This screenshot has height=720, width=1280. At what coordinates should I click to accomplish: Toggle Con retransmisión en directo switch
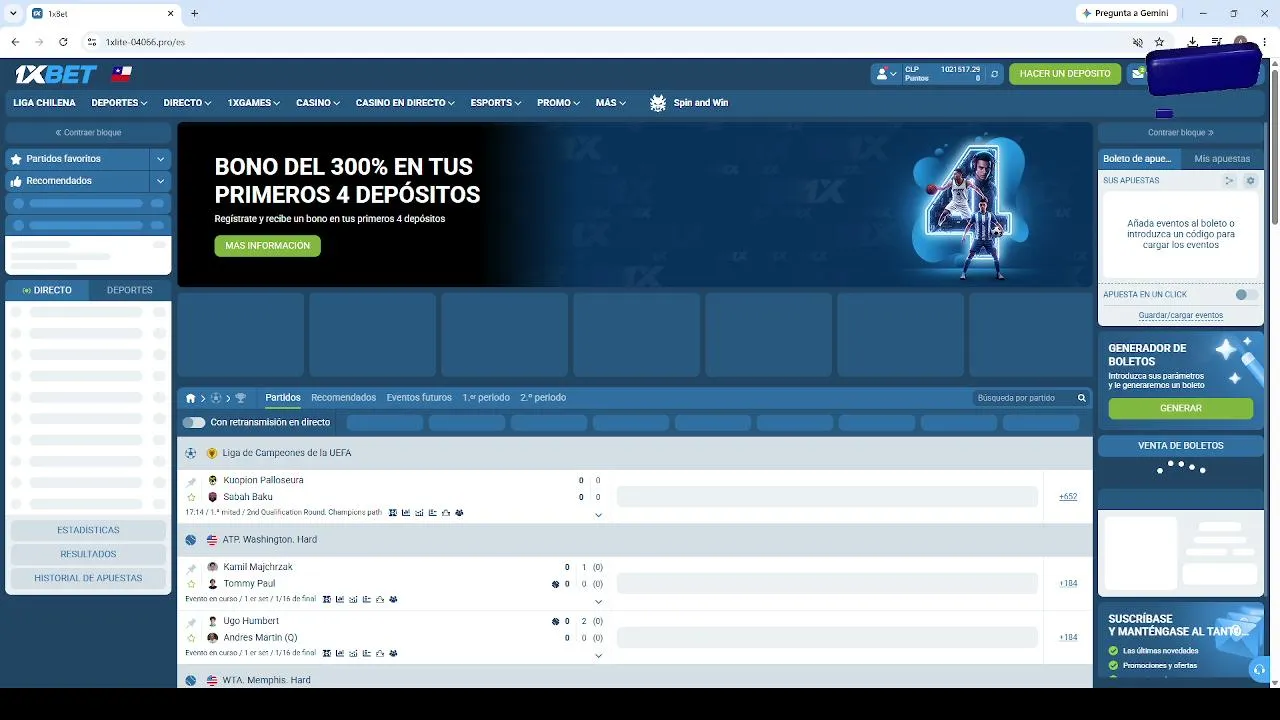(x=194, y=423)
